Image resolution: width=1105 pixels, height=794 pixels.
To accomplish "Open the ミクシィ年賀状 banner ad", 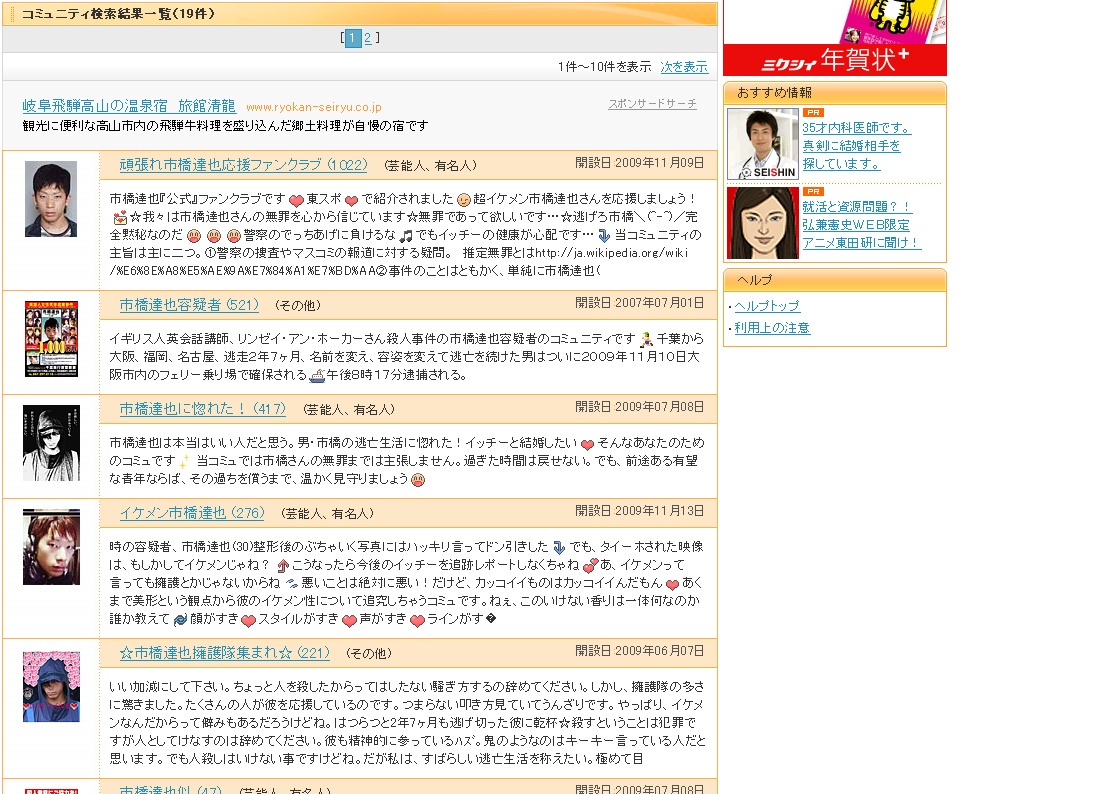I will [x=834, y=37].
